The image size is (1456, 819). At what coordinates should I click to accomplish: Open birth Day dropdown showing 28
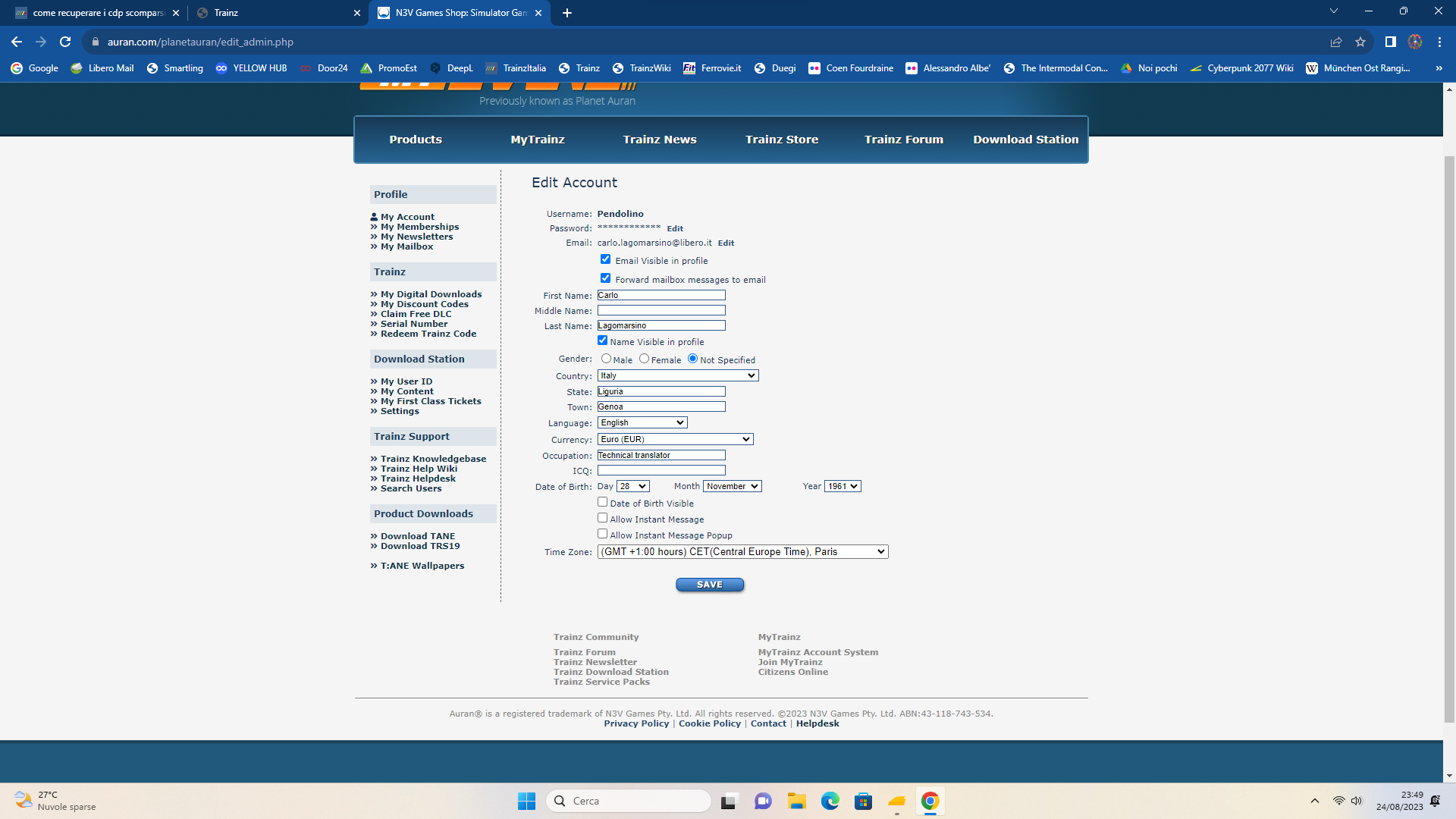632,486
